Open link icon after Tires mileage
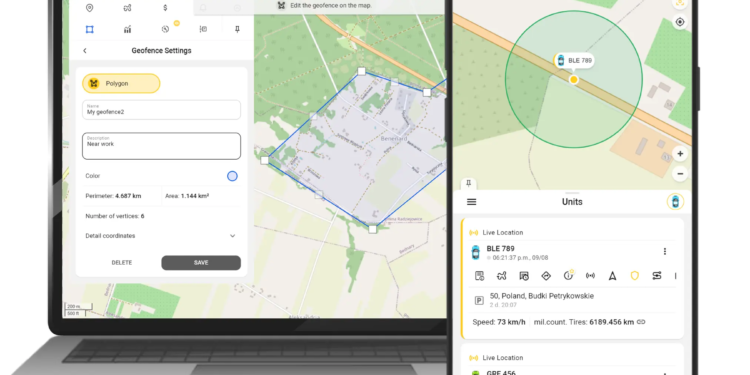This screenshot has width=750, height=375. click(641, 322)
